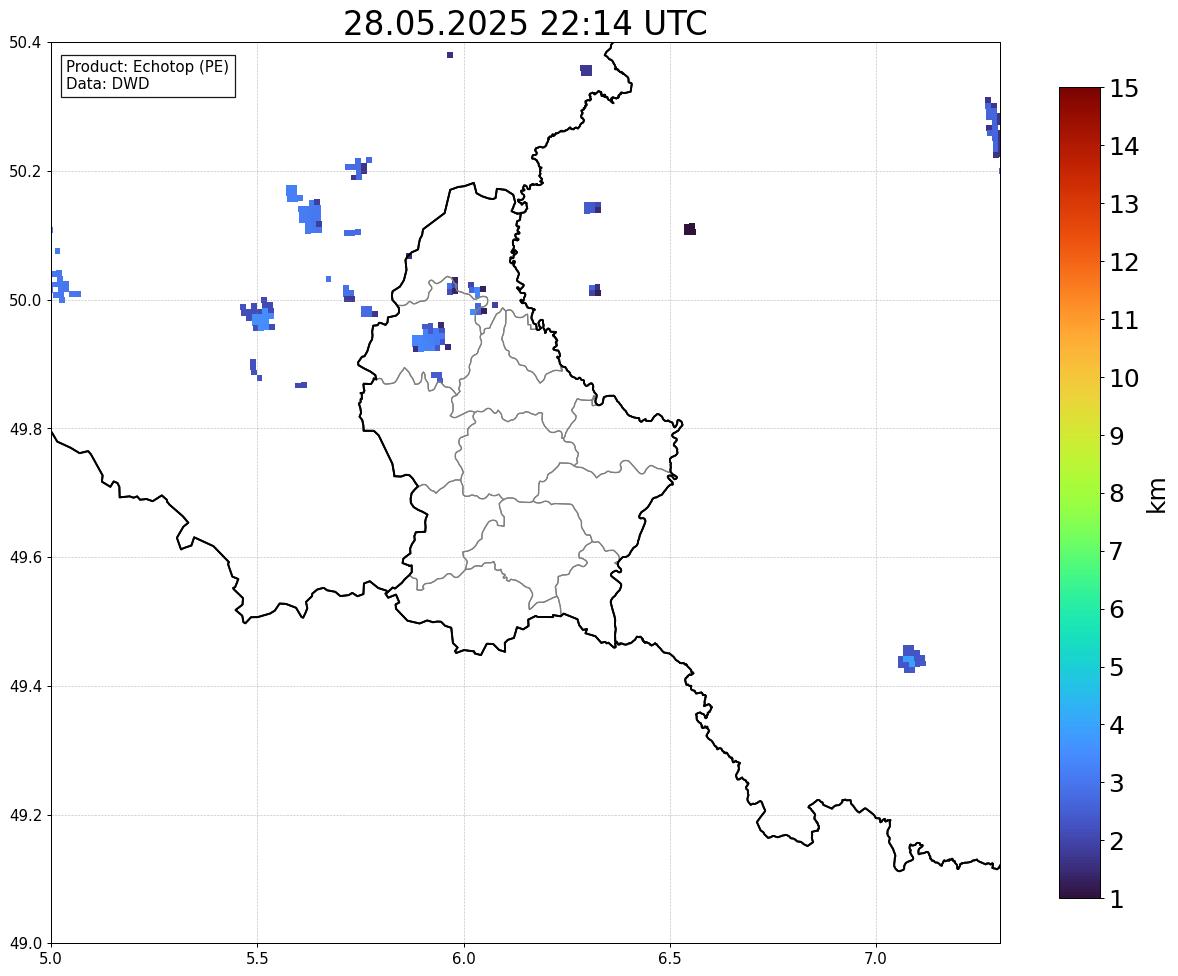Click the colorbar label '9'
Image resolution: width=1178 pixels, height=976 pixels.
[x=1117, y=436]
